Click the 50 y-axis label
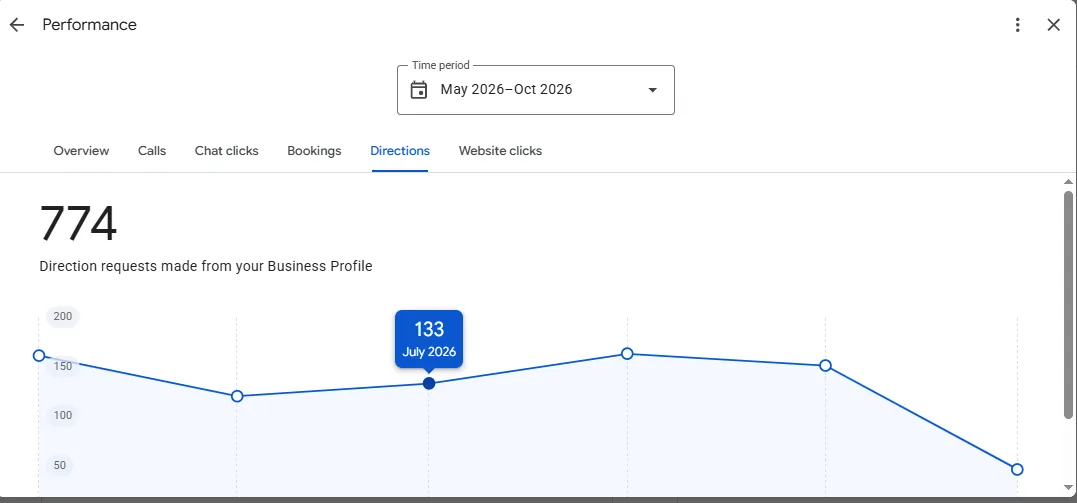The width and height of the screenshot is (1077, 503). click(60, 465)
